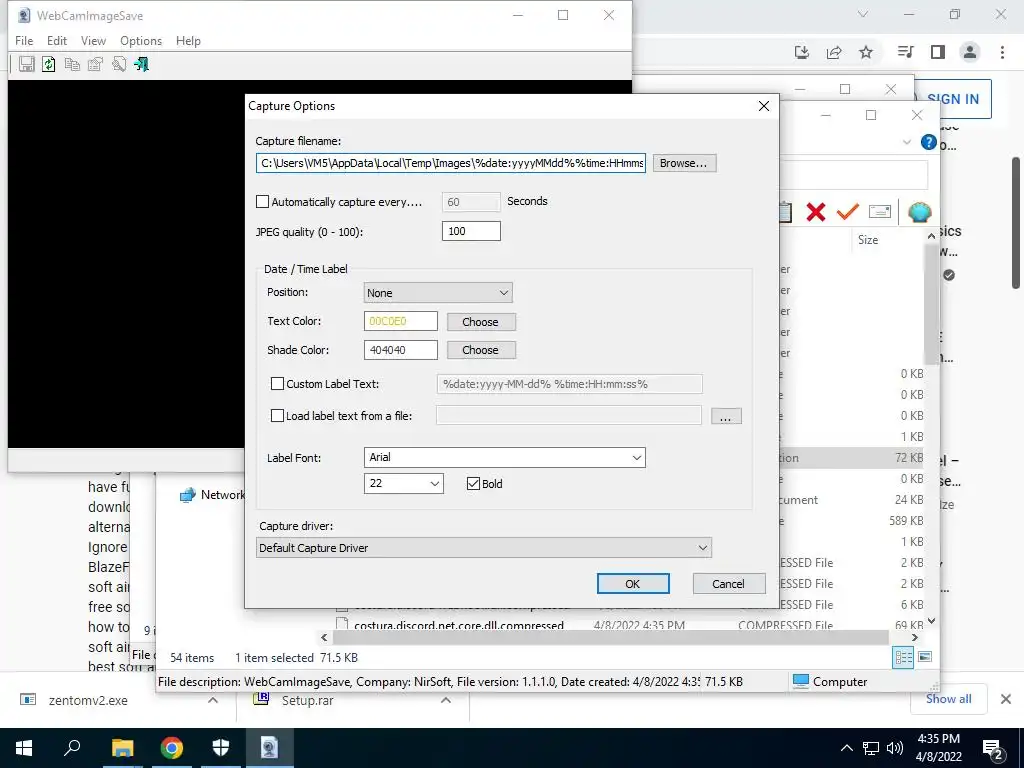This screenshot has height=768, width=1024.
Task: Click Choose for Text Color
Action: click(x=481, y=321)
